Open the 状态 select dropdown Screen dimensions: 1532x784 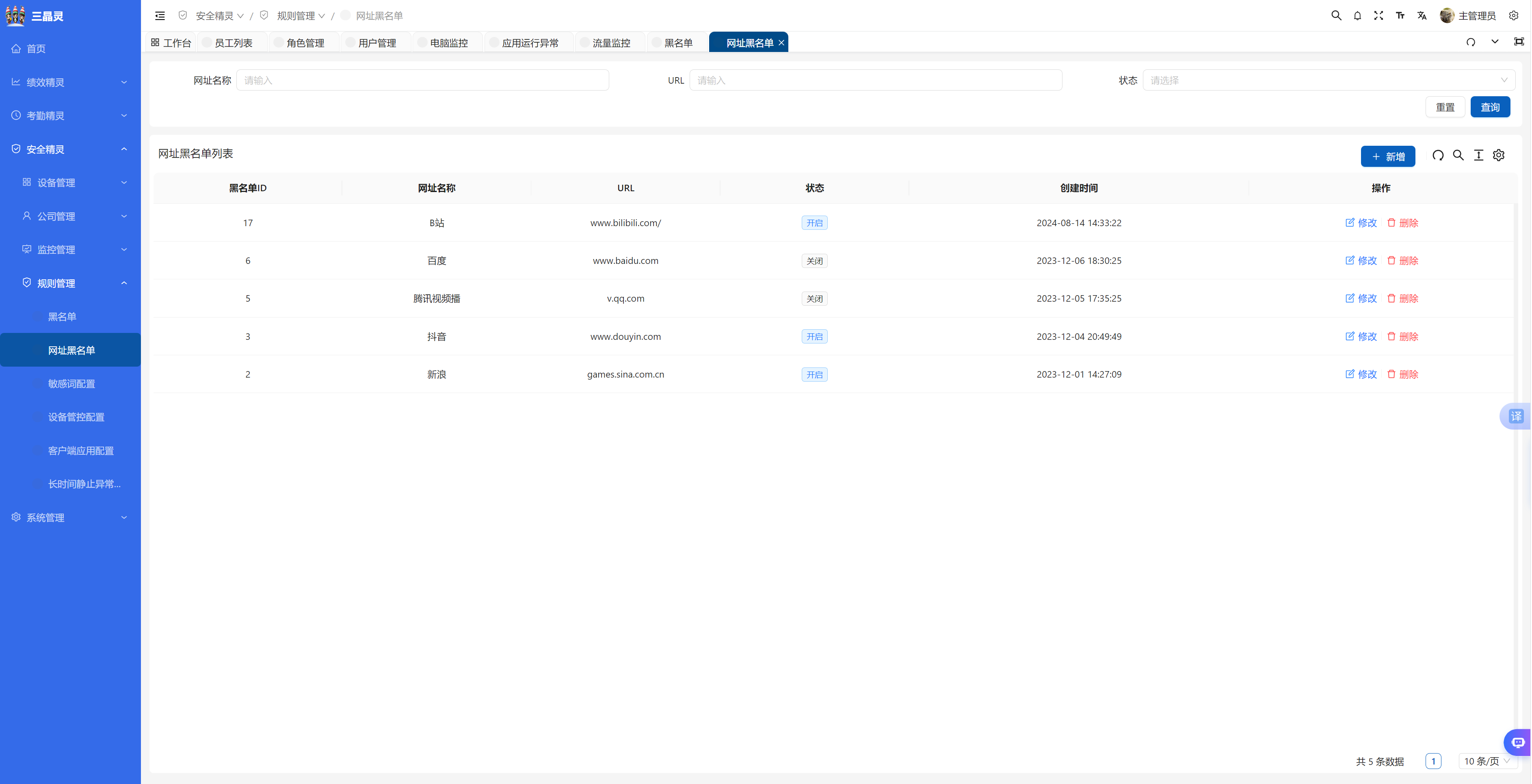pos(1328,80)
